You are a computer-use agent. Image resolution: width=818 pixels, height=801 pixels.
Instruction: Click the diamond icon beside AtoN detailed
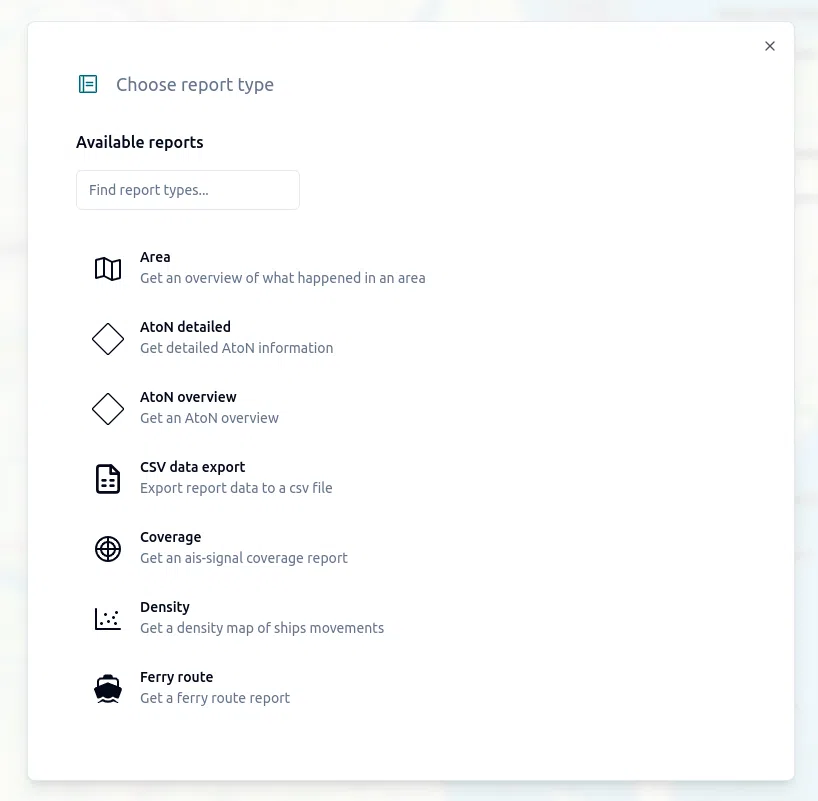[x=108, y=339]
